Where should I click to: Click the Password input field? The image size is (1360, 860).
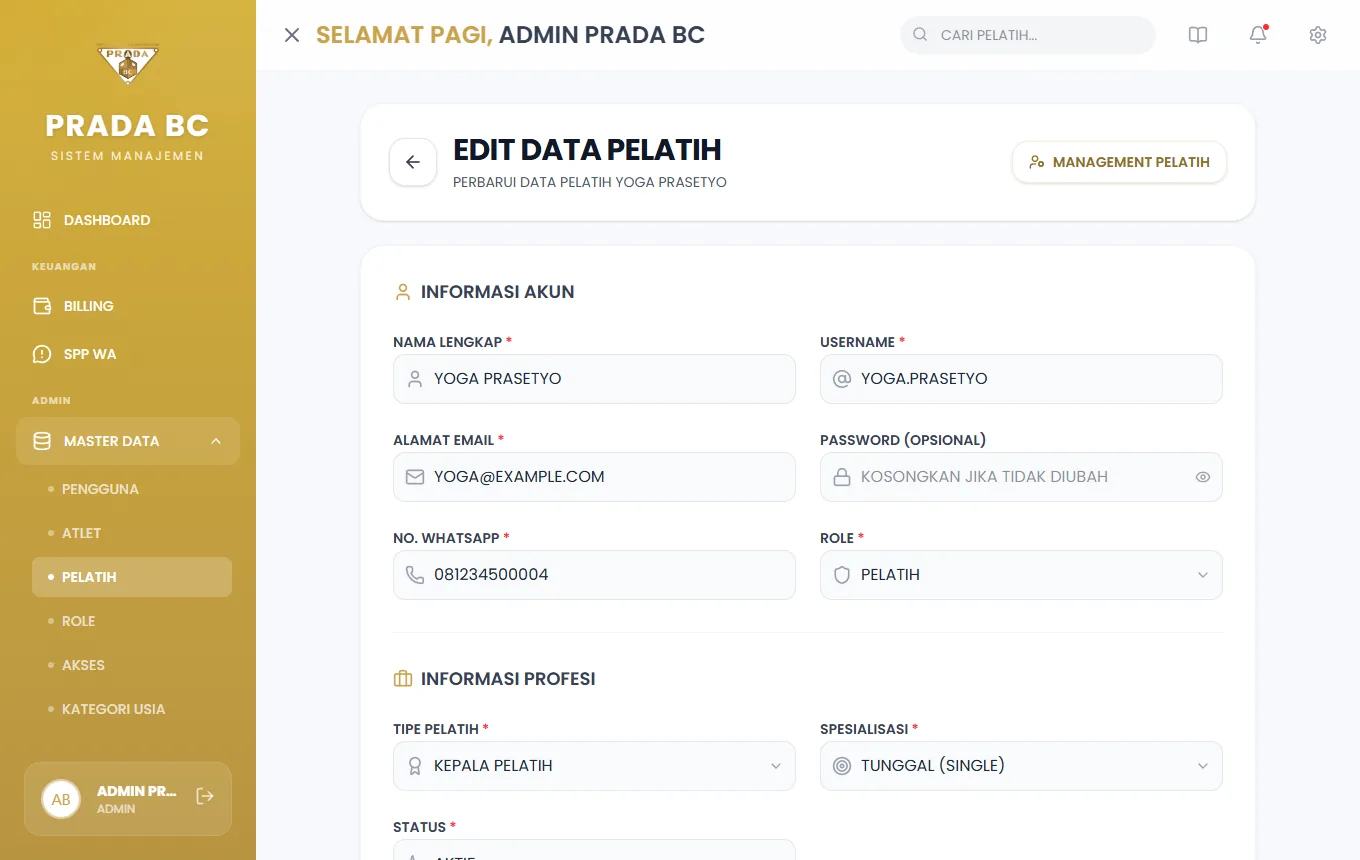pos(1021,477)
